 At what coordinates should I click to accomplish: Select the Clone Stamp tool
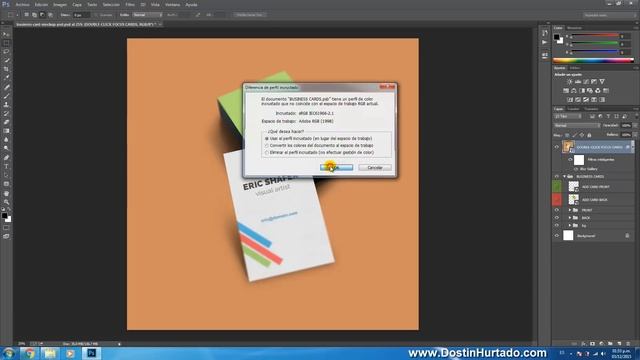(6, 105)
